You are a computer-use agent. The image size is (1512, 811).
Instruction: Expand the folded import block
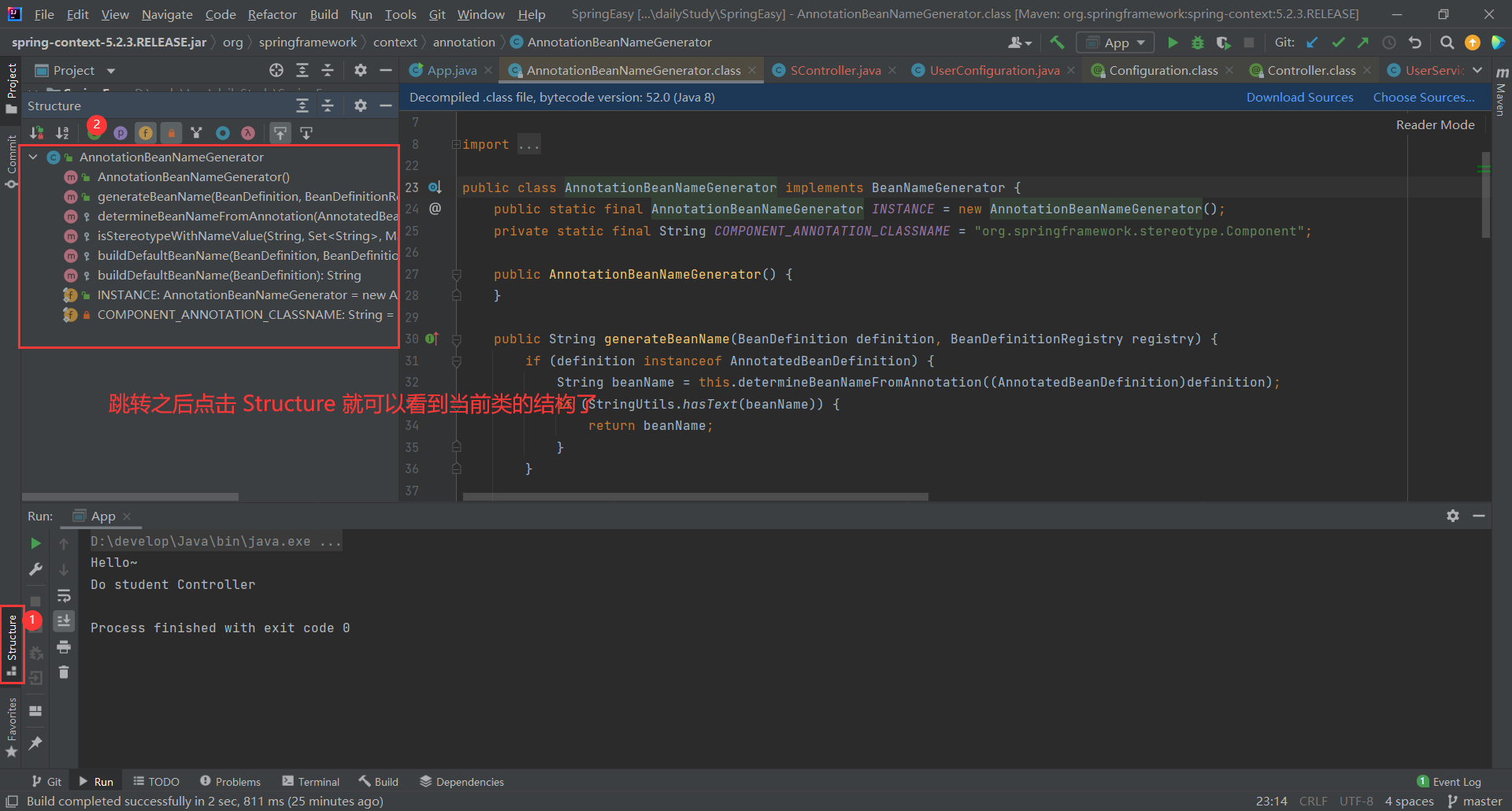pyautogui.click(x=456, y=145)
